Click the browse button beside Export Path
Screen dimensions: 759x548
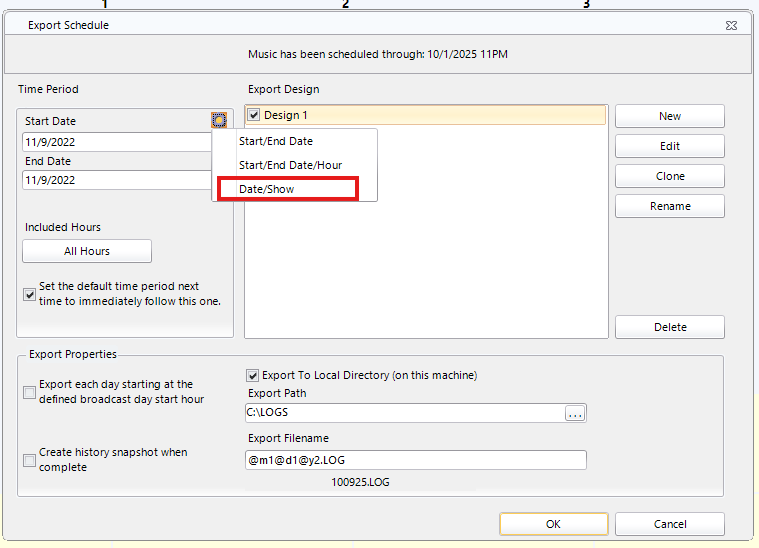coord(575,413)
